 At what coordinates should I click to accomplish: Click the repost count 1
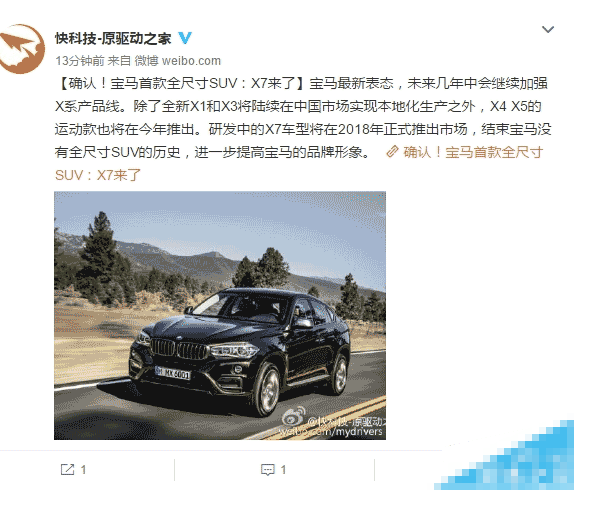pyautogui.click(x=83, y=470)
